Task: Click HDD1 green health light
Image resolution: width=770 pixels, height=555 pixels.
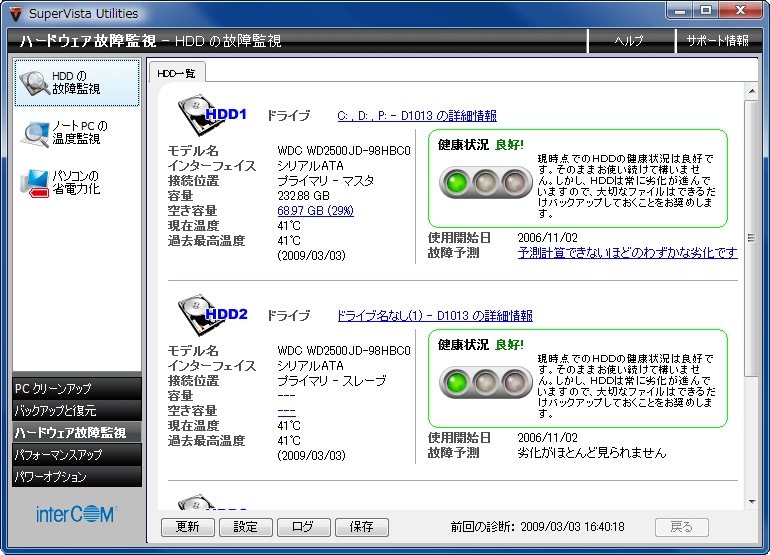Action: [x=456, y=183]
